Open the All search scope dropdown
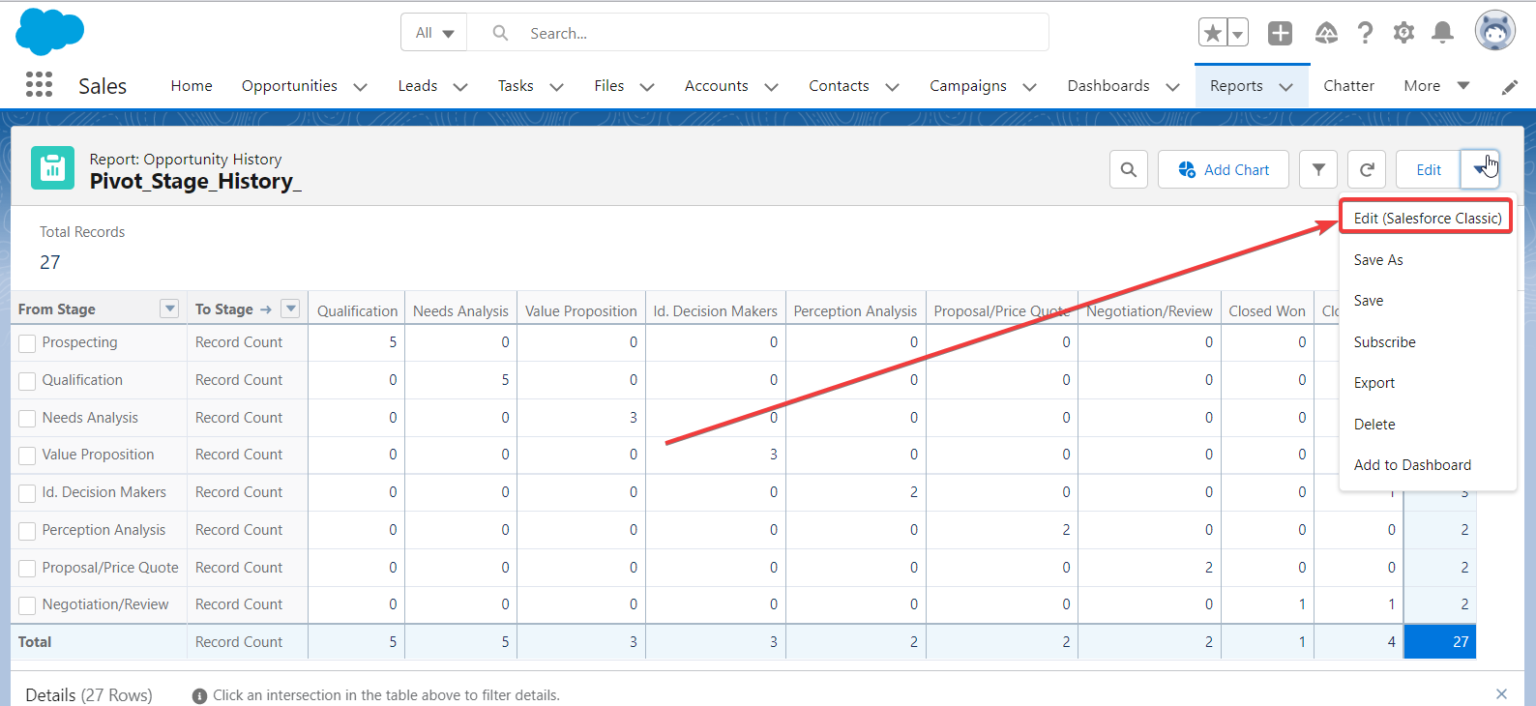 pos(433,32)
